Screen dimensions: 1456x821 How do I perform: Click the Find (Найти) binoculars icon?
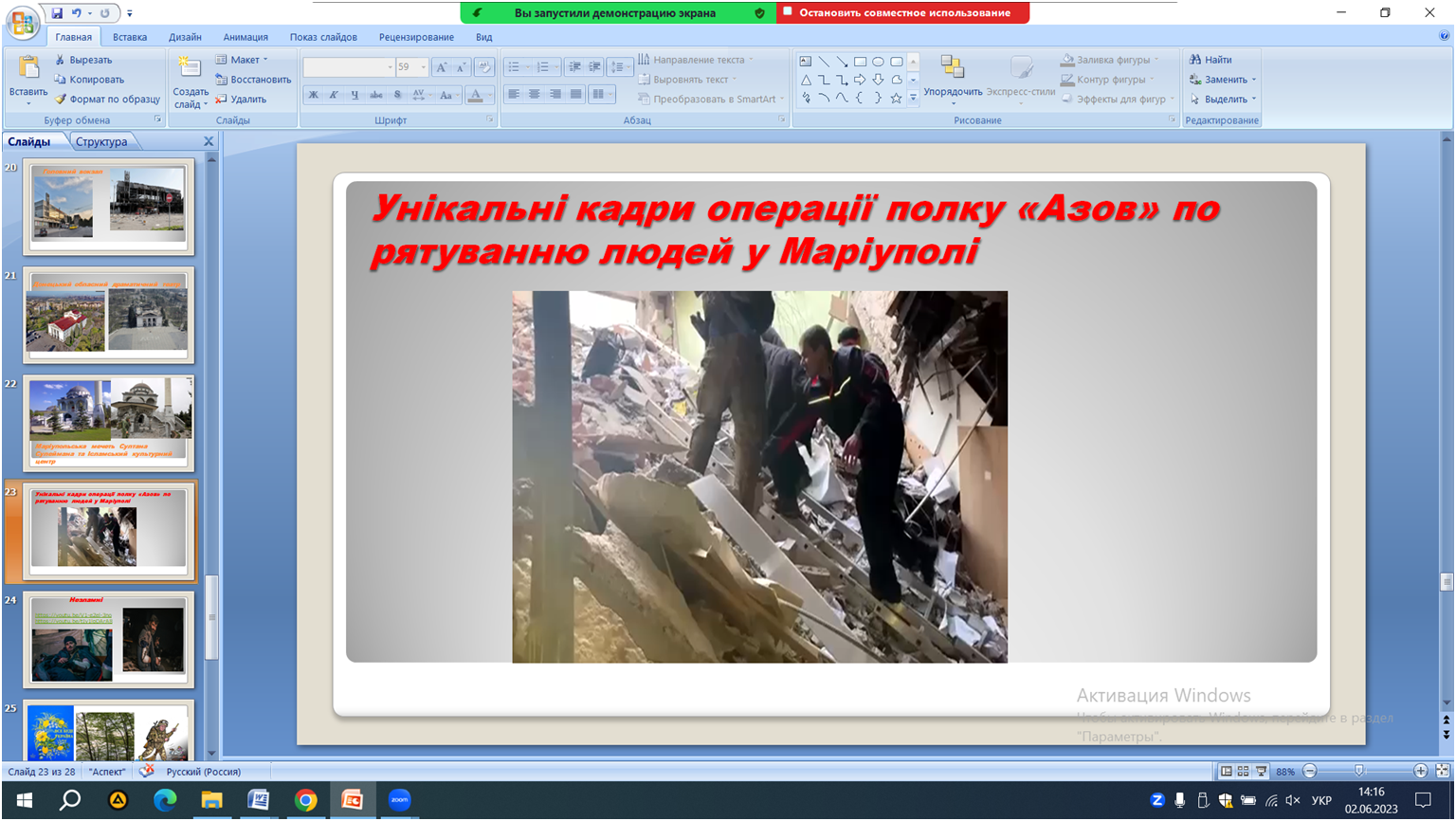[x=1195, y=60]
